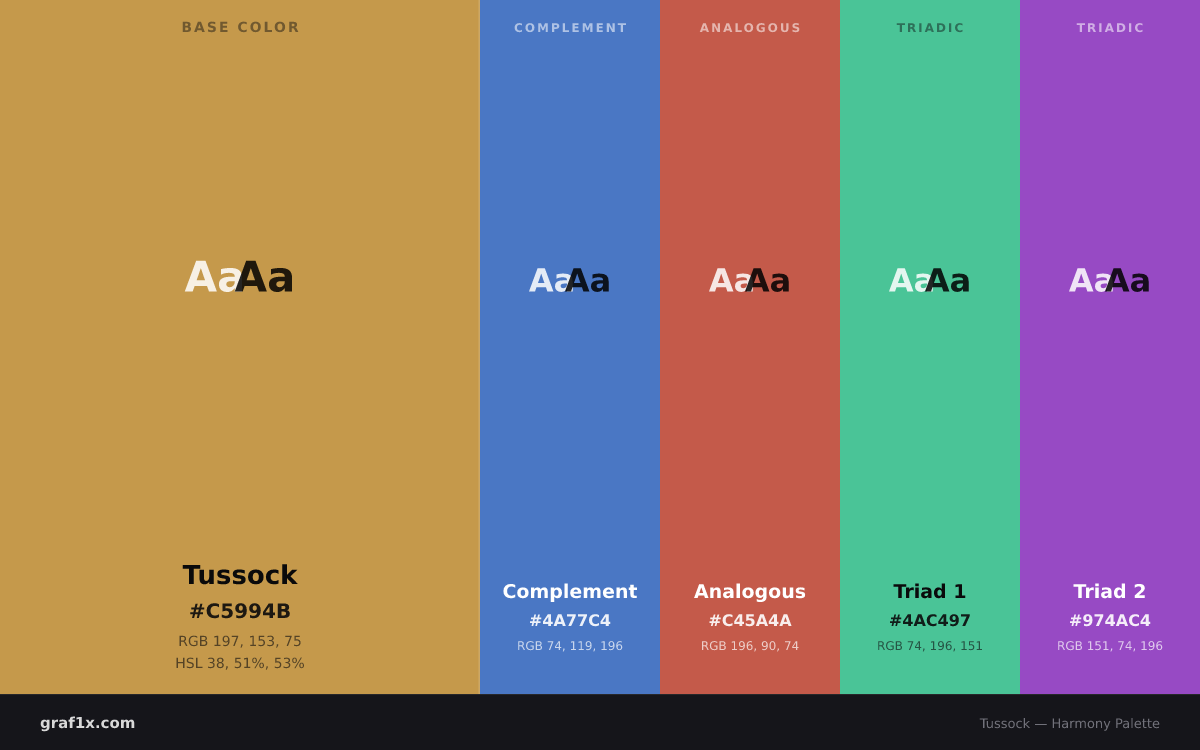Click the Aa text sample on tan base
This screenshot has height=750, width=1200.
[240, 277]
